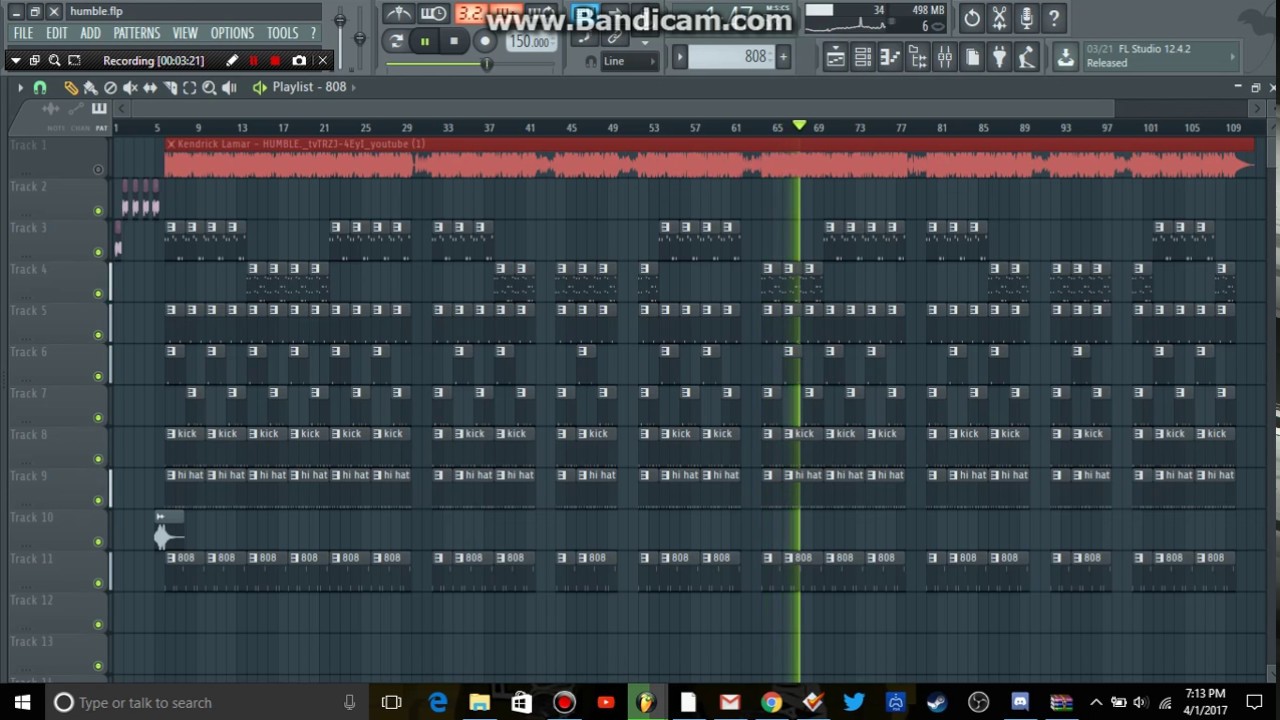This screenshot has width=1280, height=720.
Task: Open the FILE menu
Action: tap(23, 33)
